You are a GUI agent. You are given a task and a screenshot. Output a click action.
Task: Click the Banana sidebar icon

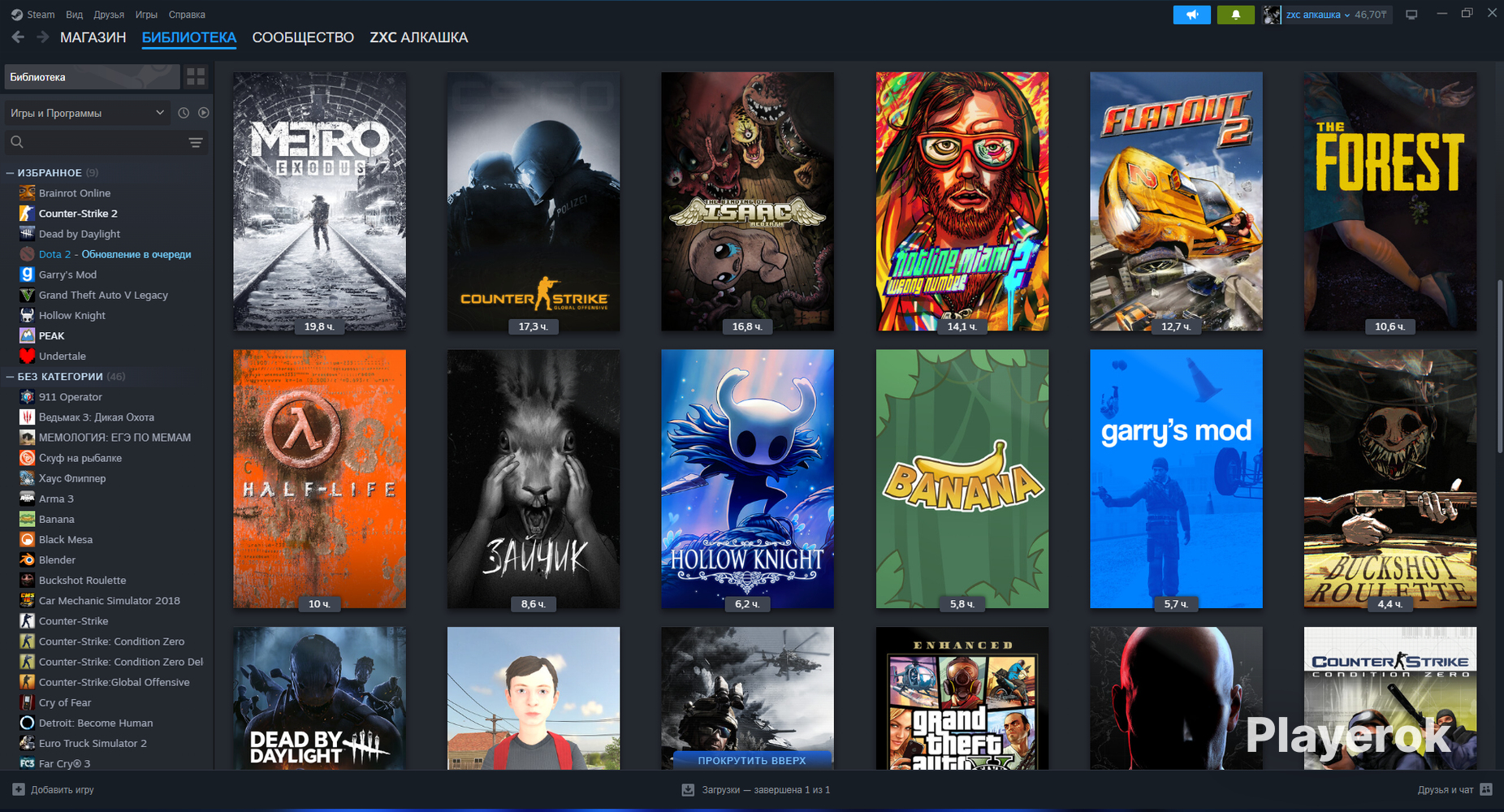pos(27,519)
